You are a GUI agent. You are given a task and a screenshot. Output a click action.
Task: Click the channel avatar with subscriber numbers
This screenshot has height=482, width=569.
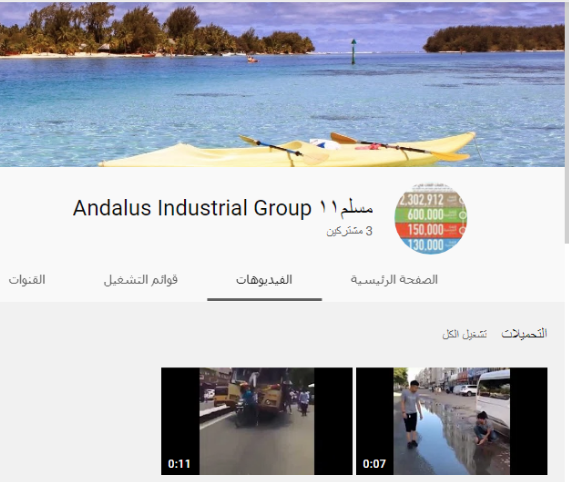(430, 218)
